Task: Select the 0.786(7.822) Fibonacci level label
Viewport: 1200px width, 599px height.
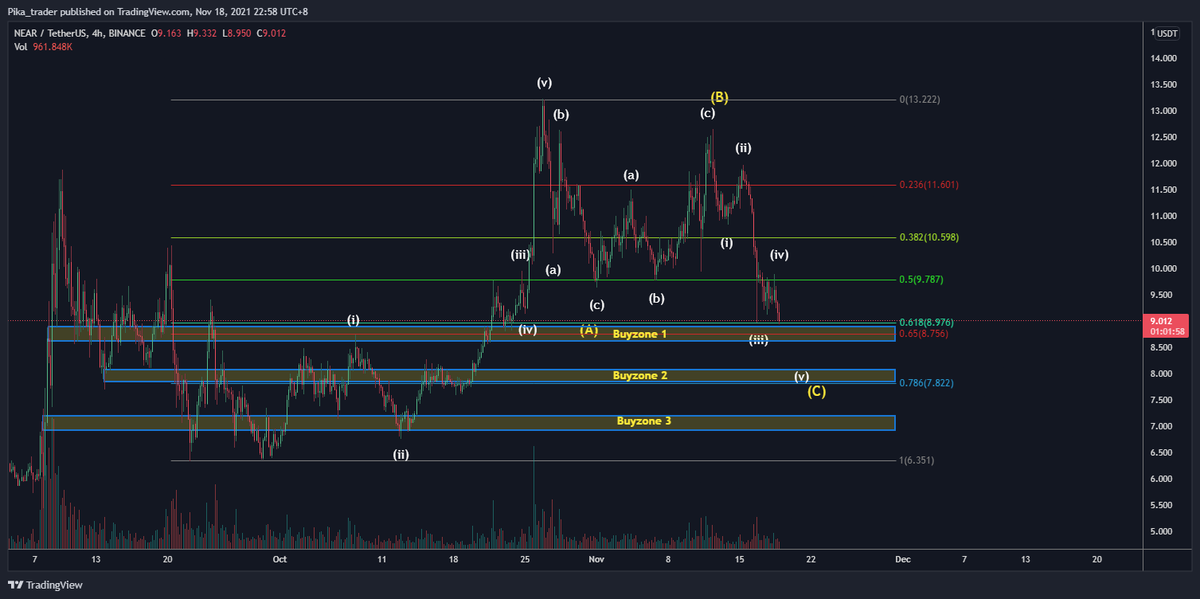Action: (x=926, y=383)
